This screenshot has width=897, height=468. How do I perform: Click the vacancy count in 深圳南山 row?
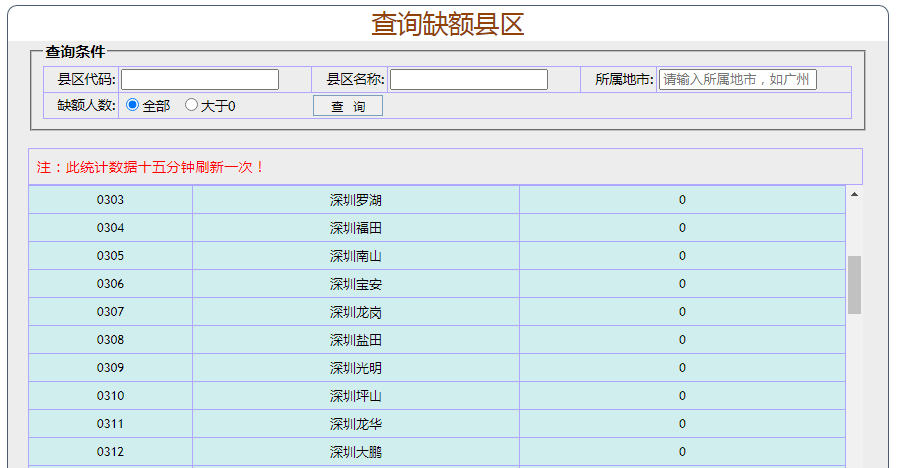(x=682, y=256)
